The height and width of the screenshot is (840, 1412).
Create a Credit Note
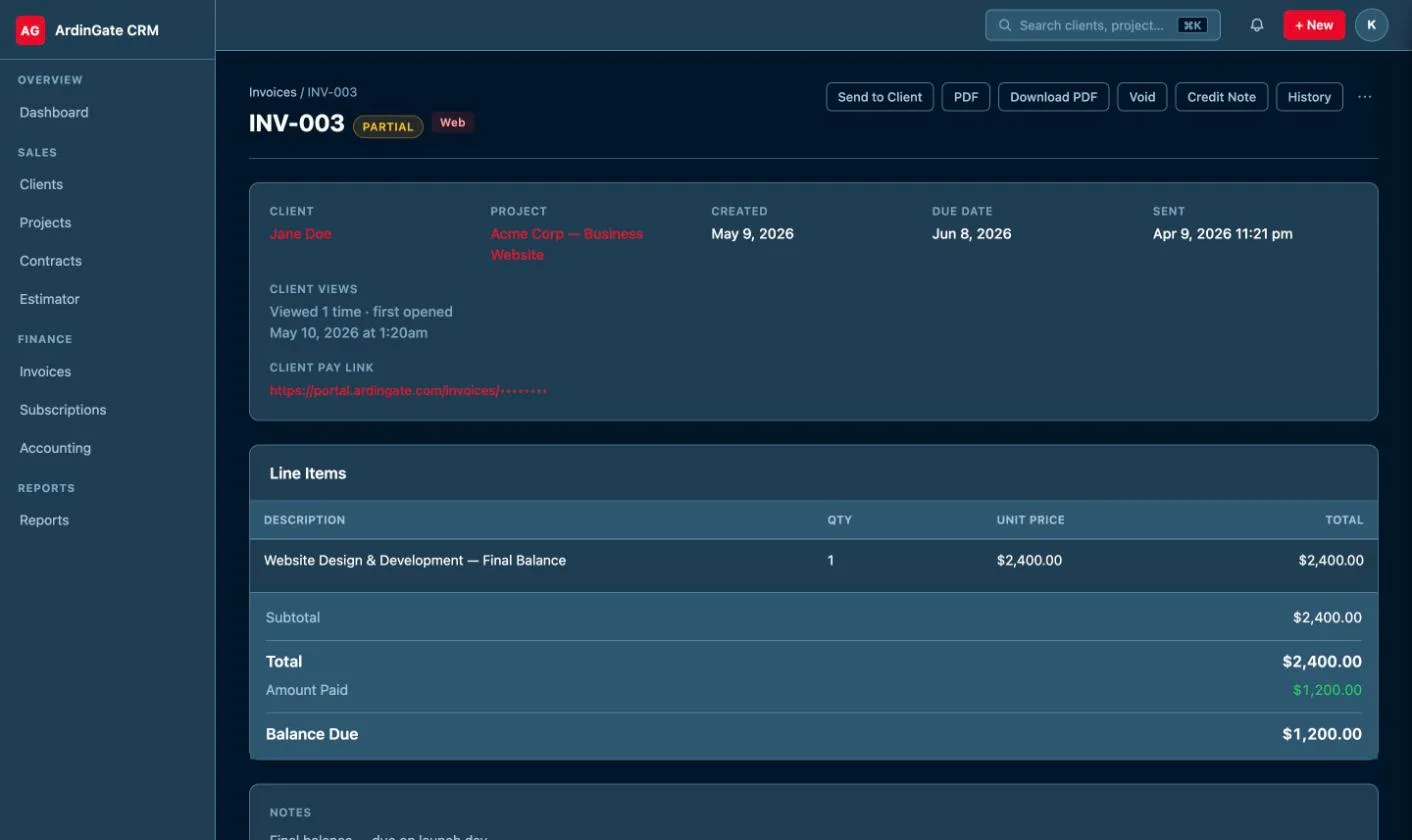1221,97
